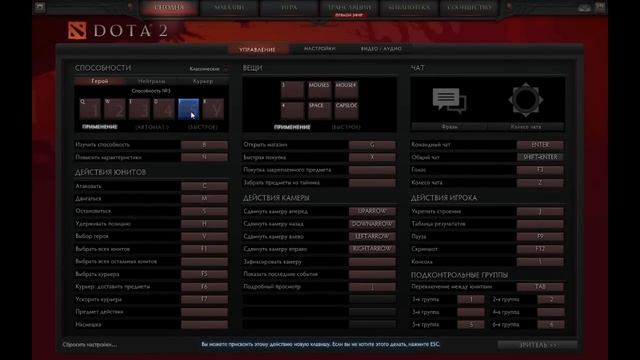640x360 pixels.
Task: Rebind Повысить характеристики key field N
Action: [204, 157]
